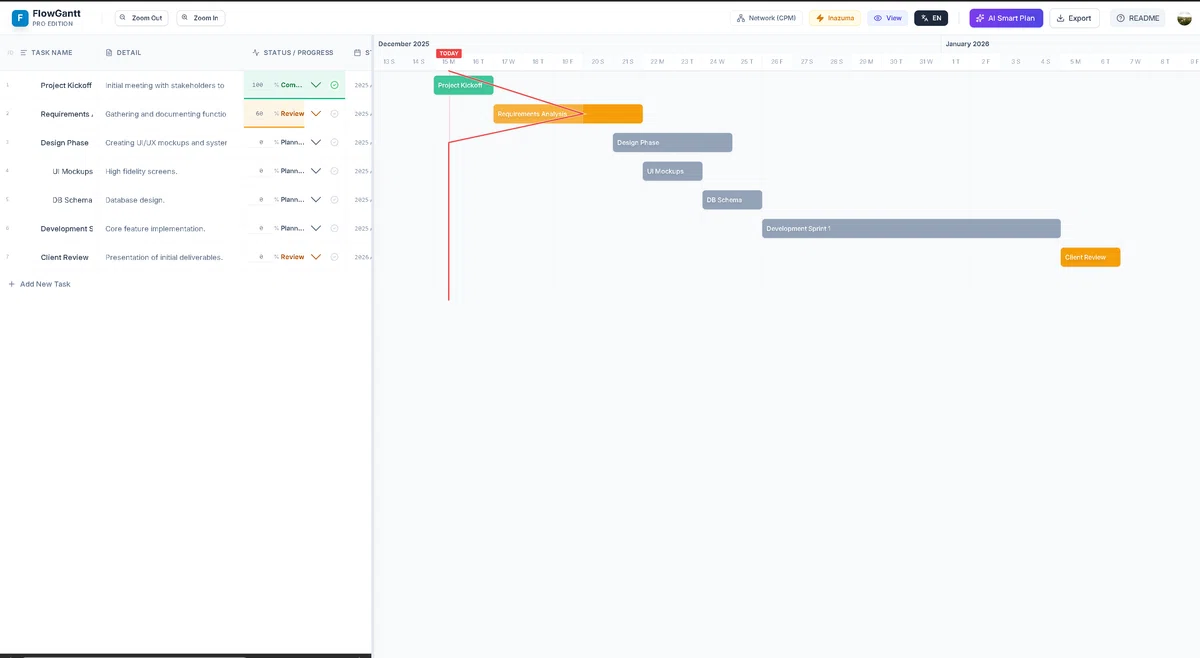This screenshot has width=1200, height=658.
Task: Select the Requirements Analysis bar in the Gantt chart
Action: [x=568, y=114]
